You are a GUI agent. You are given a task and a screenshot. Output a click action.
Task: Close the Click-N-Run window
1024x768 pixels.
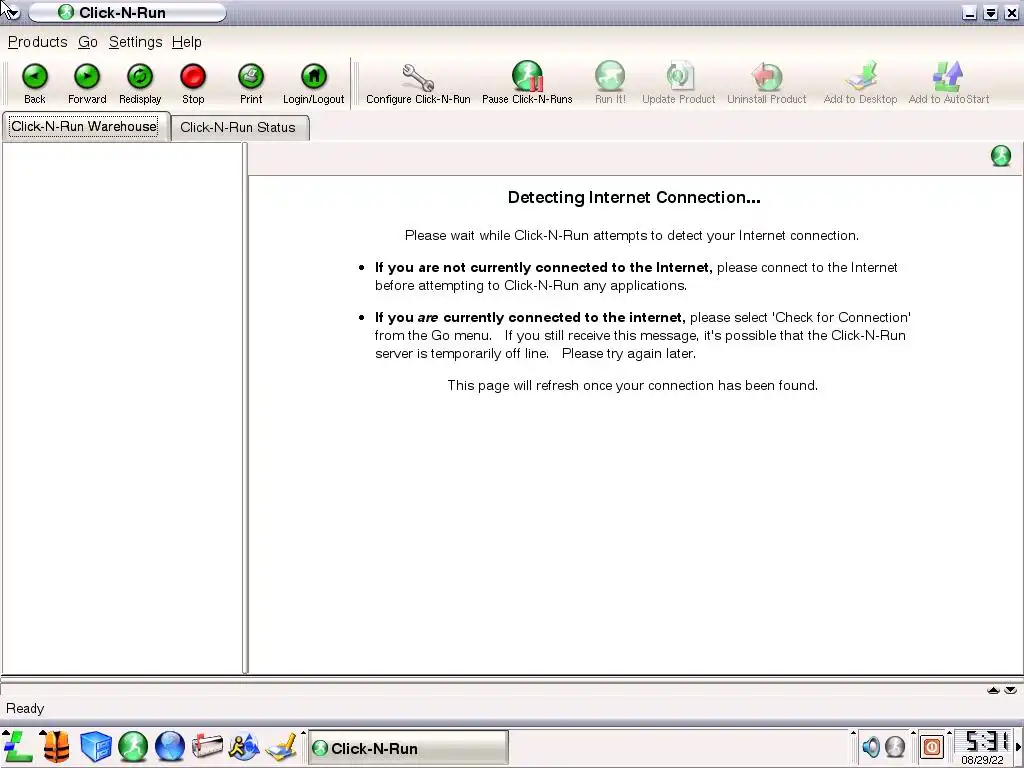coord(1012,13)
